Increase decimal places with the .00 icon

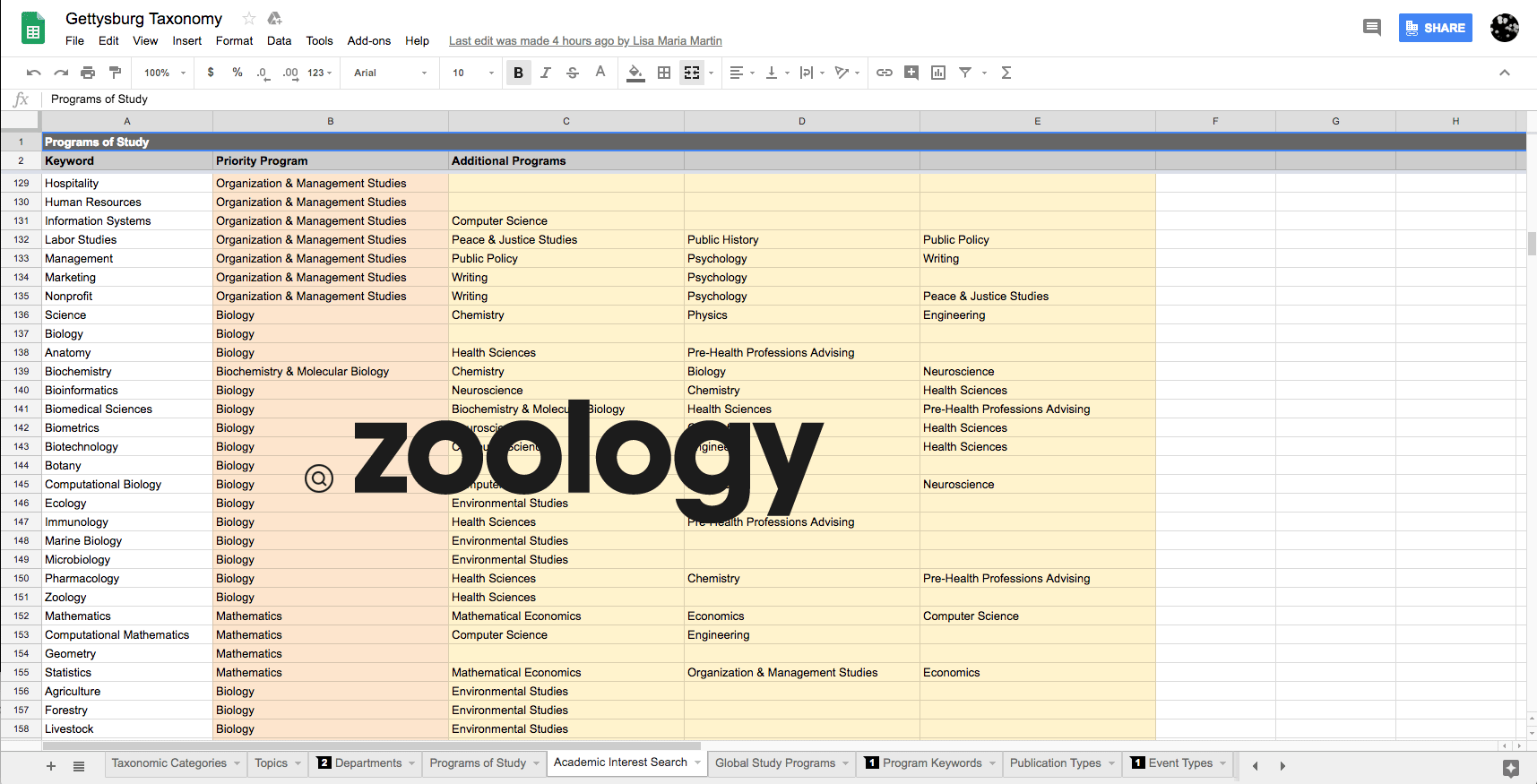tap(290, 73)
